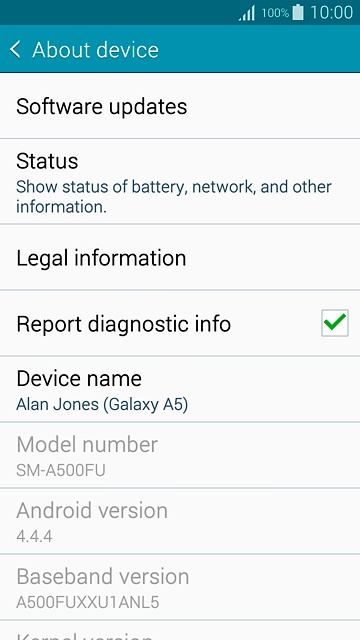Tap the back arrow icon
This screenshot has width=360, height=640.
(15, 50)
